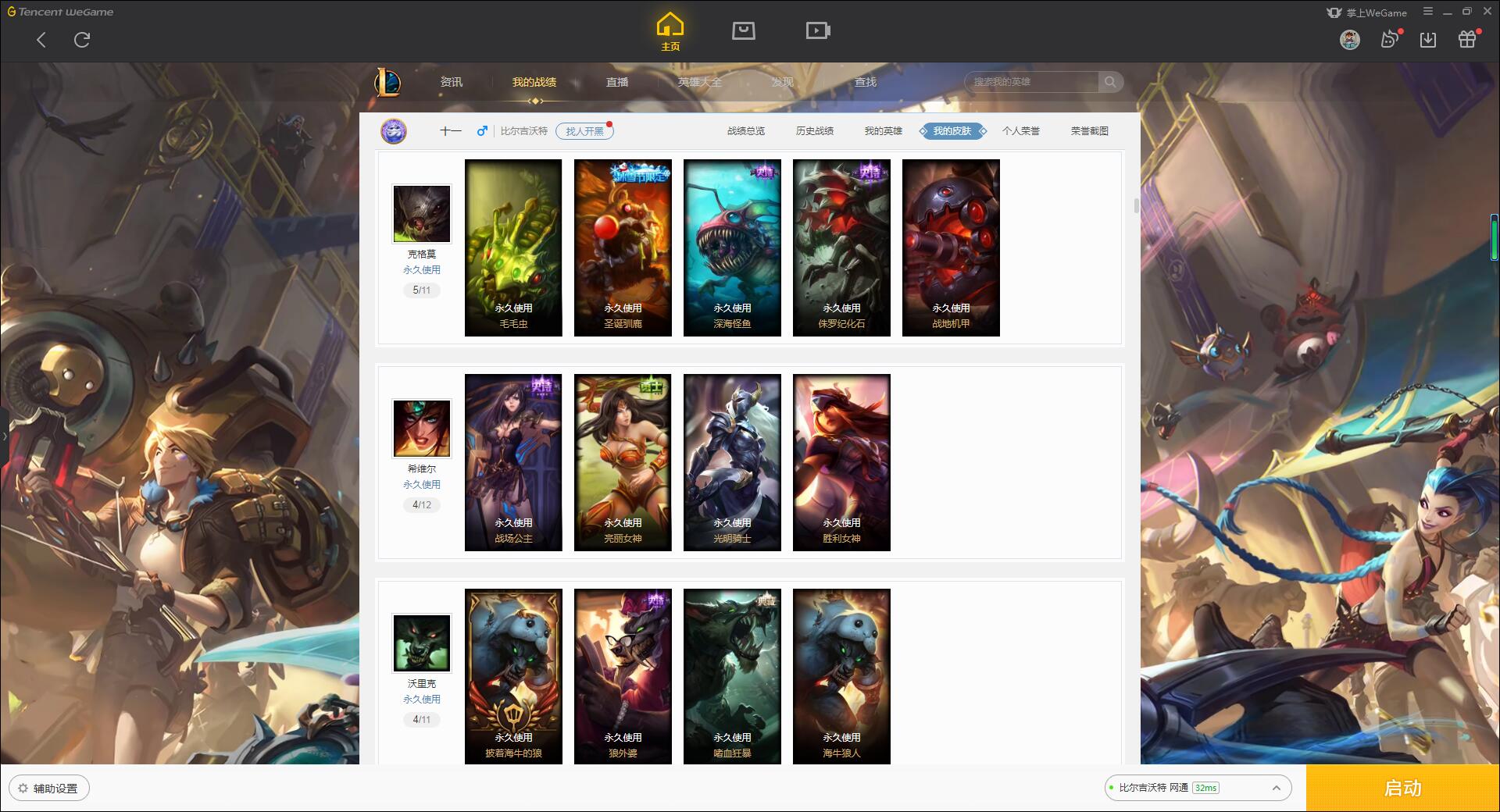Viewport: 1500px width, 812px height.
Task: Click the page vertical scrollbar
Action: [1136, 206]
